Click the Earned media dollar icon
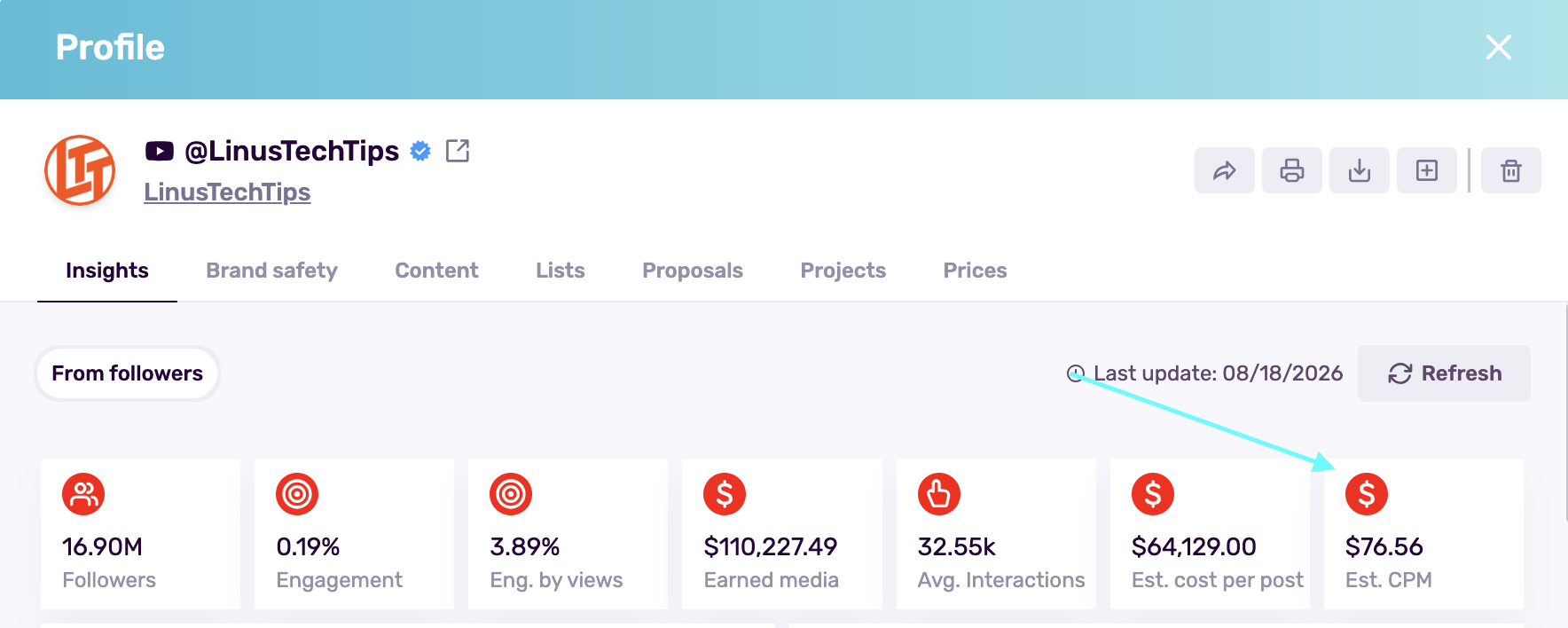 (x=725, y=494)
